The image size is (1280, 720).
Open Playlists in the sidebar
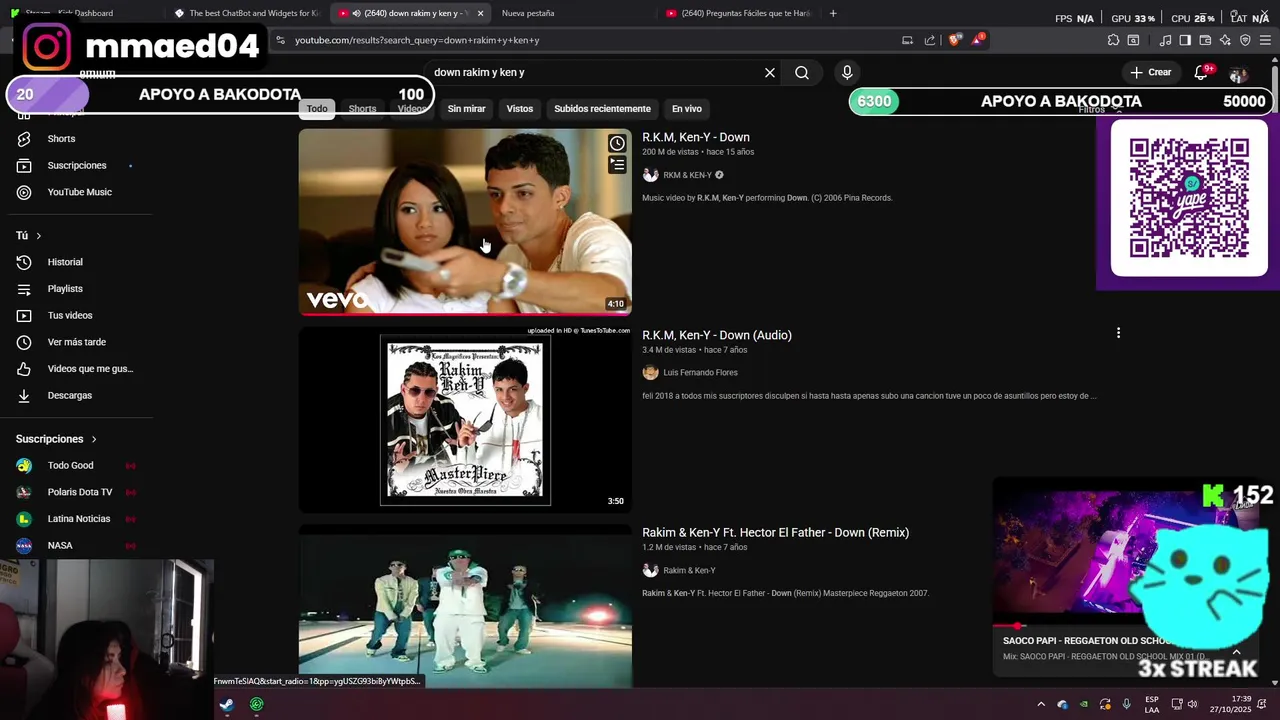tap(65, 289)
